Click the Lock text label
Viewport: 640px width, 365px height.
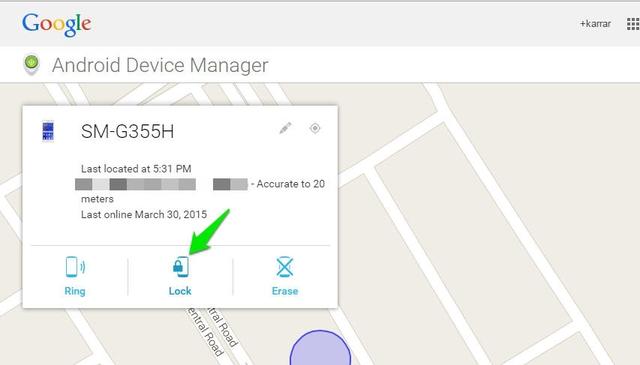pyautogui.click(x=180, y=291)
